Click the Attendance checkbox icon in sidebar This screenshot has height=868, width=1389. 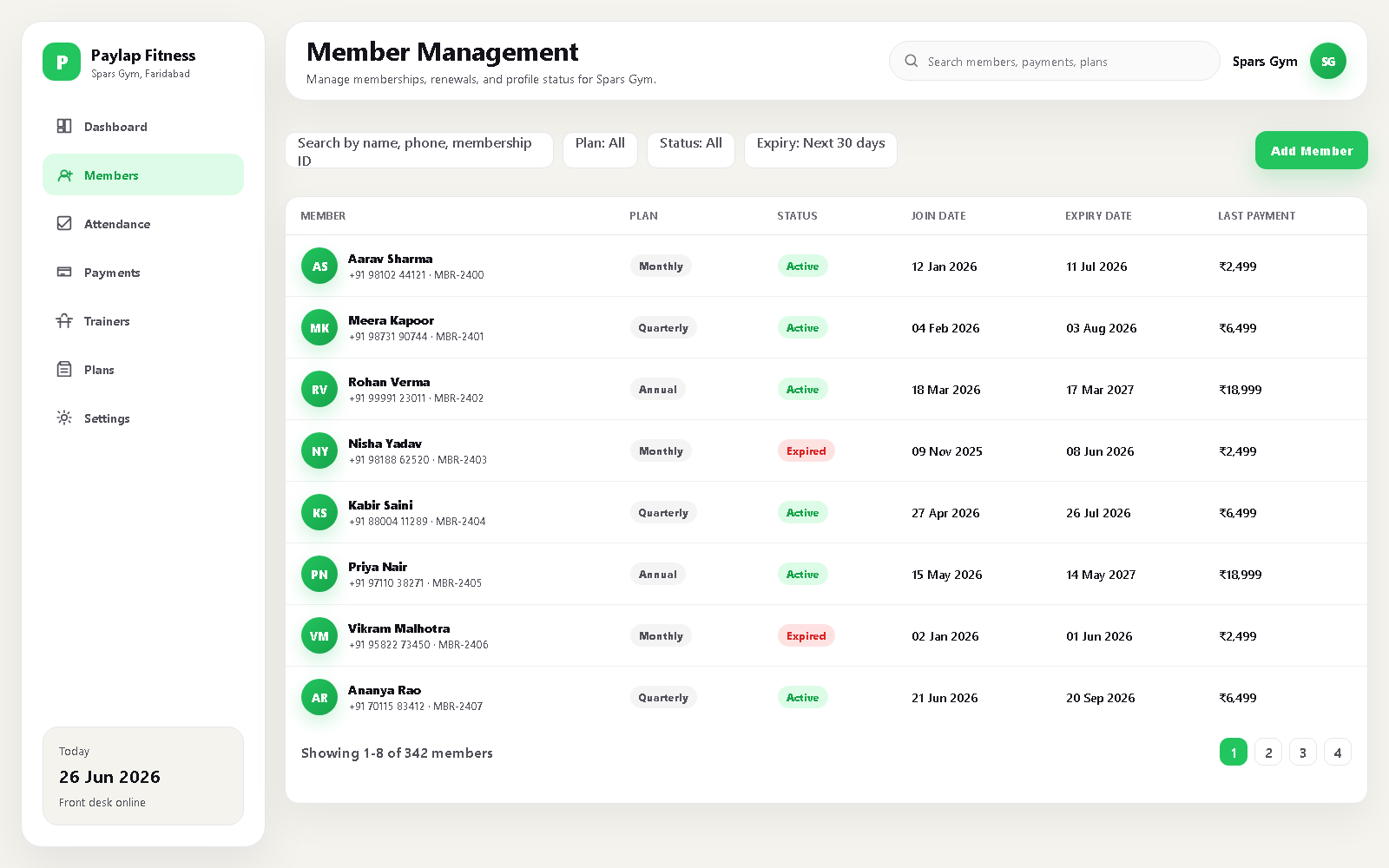(64, 223)
